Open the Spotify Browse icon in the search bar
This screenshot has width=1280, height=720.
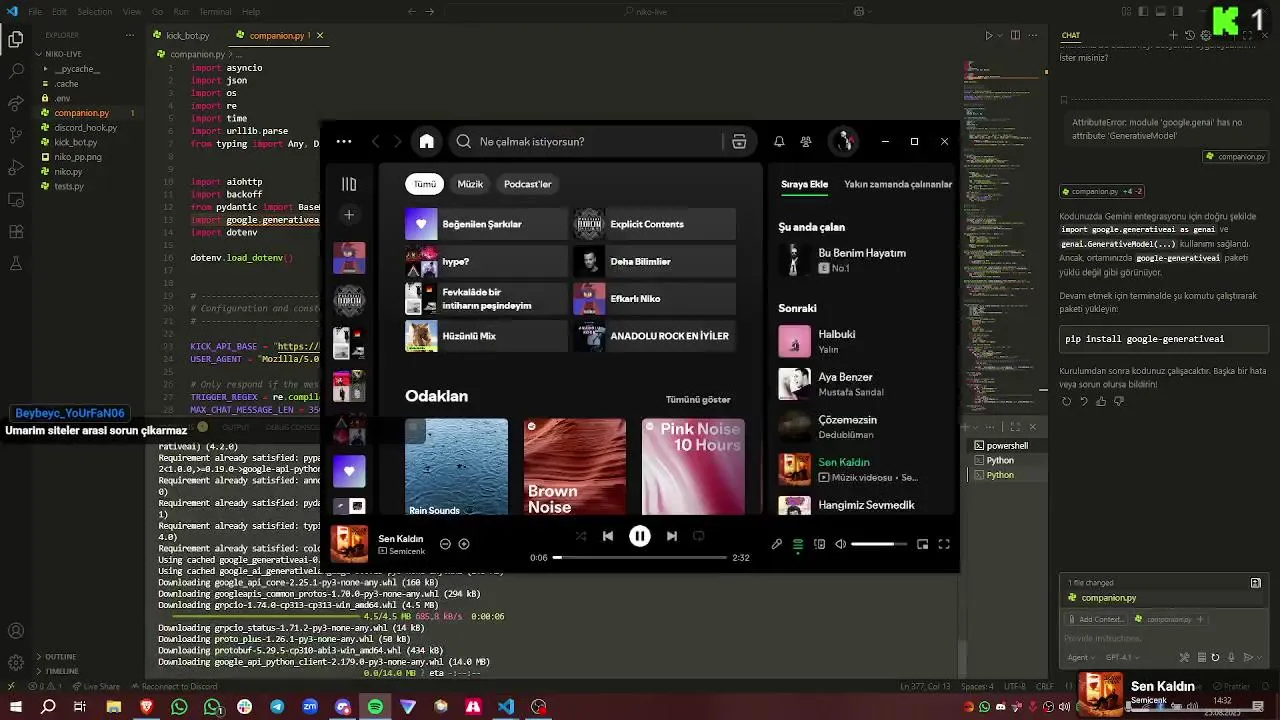pos(739,142)
